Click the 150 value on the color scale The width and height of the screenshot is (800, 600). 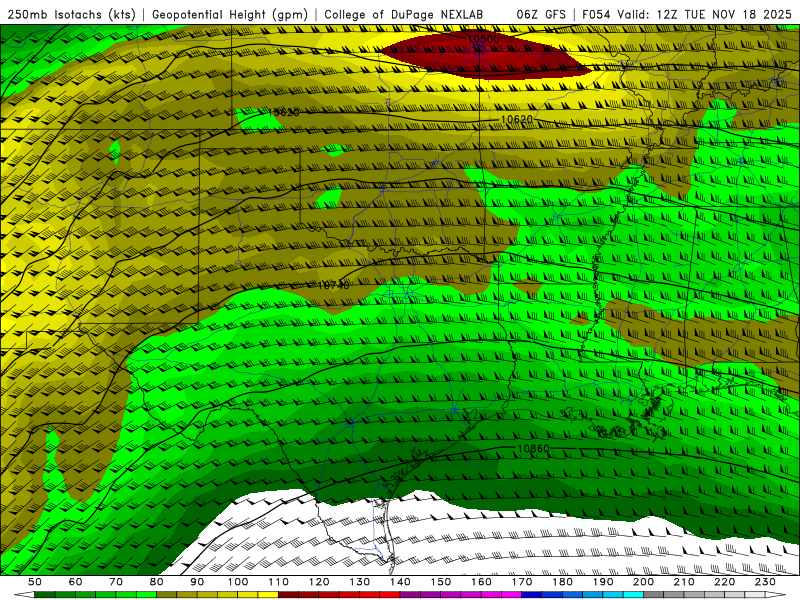click(x=441, y=582)
